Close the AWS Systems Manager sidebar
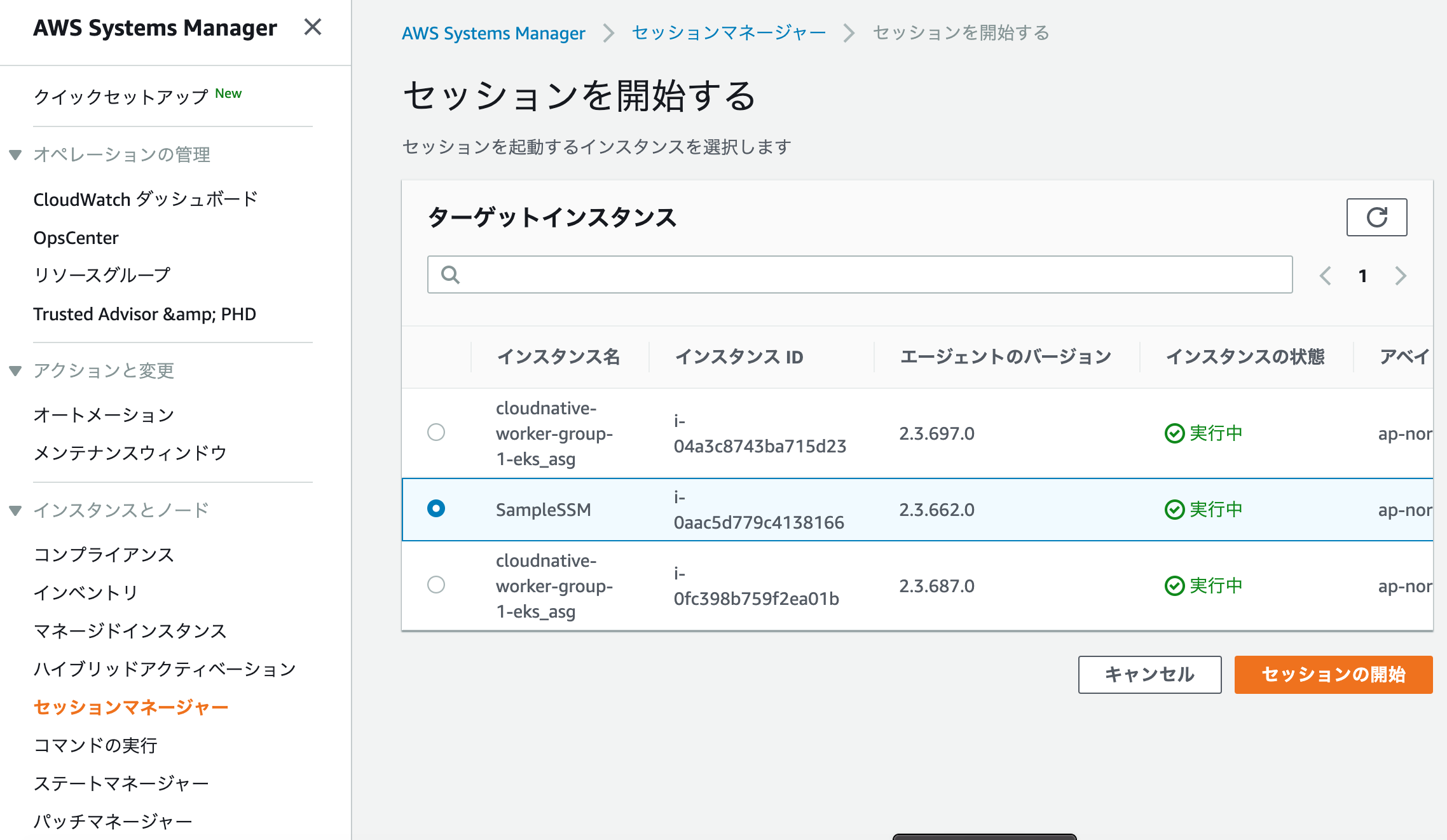Screen dimensions: 1447x840 (x=312, y=27)
